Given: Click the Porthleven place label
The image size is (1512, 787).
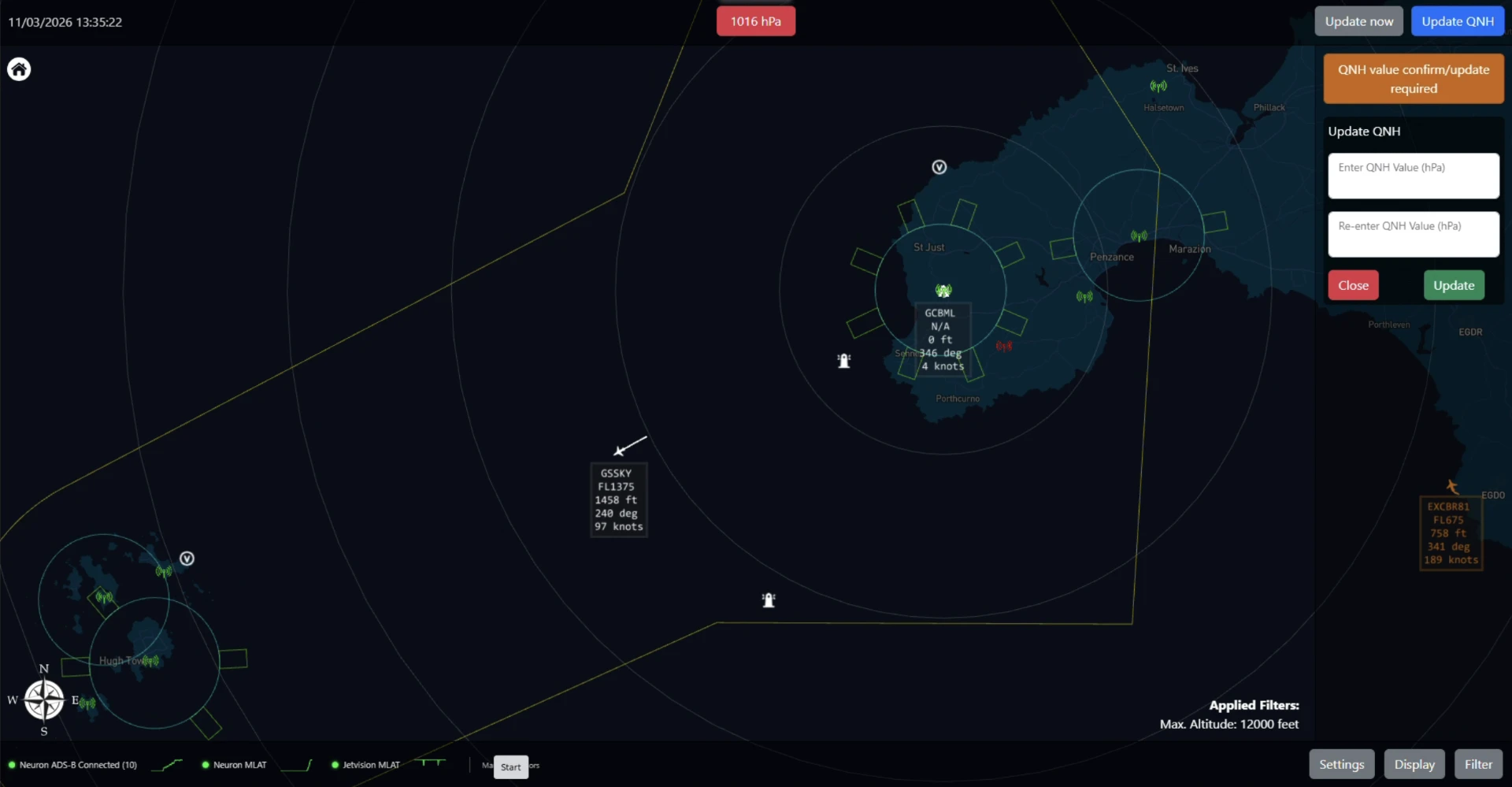Looking at the screenshot, I should click(1388, 325).
